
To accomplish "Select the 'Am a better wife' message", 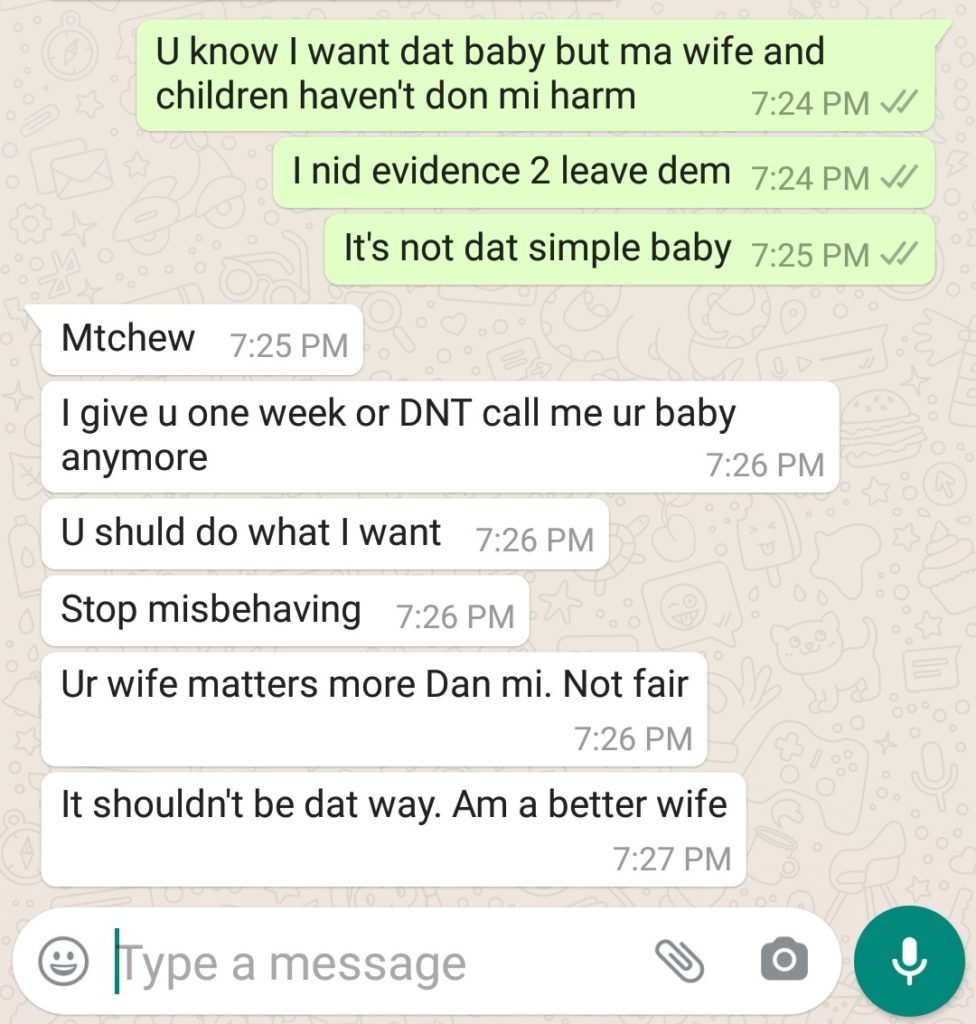I will pyautogui.click(x=393, y=829).
